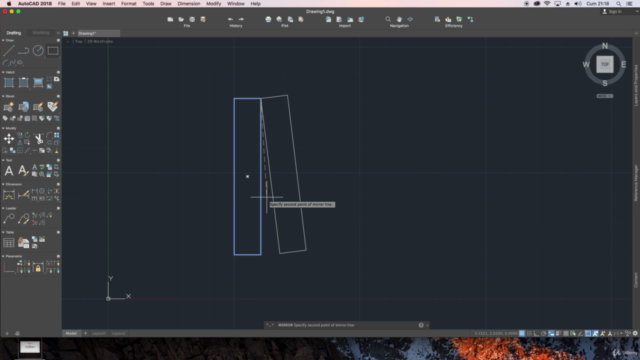Open the File menu

tap(61, 4)
